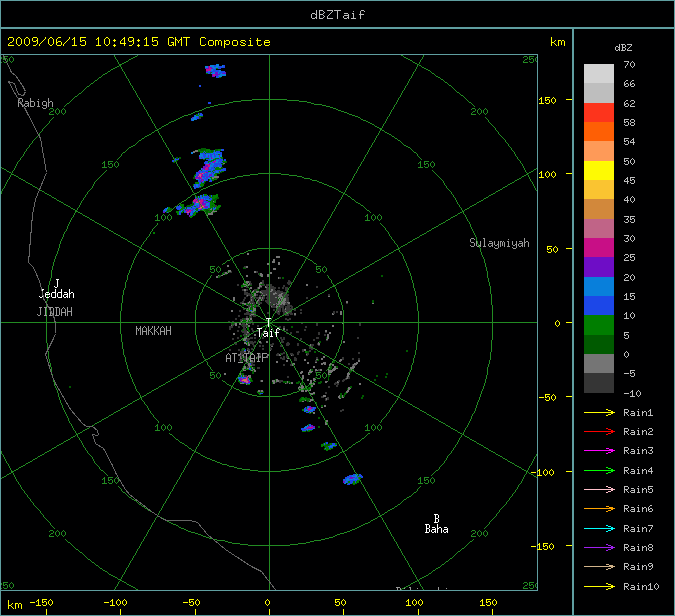The image size is (675, 616).
Task: Click the Rabigh label near the coast
Action: (x=35, y=103)
